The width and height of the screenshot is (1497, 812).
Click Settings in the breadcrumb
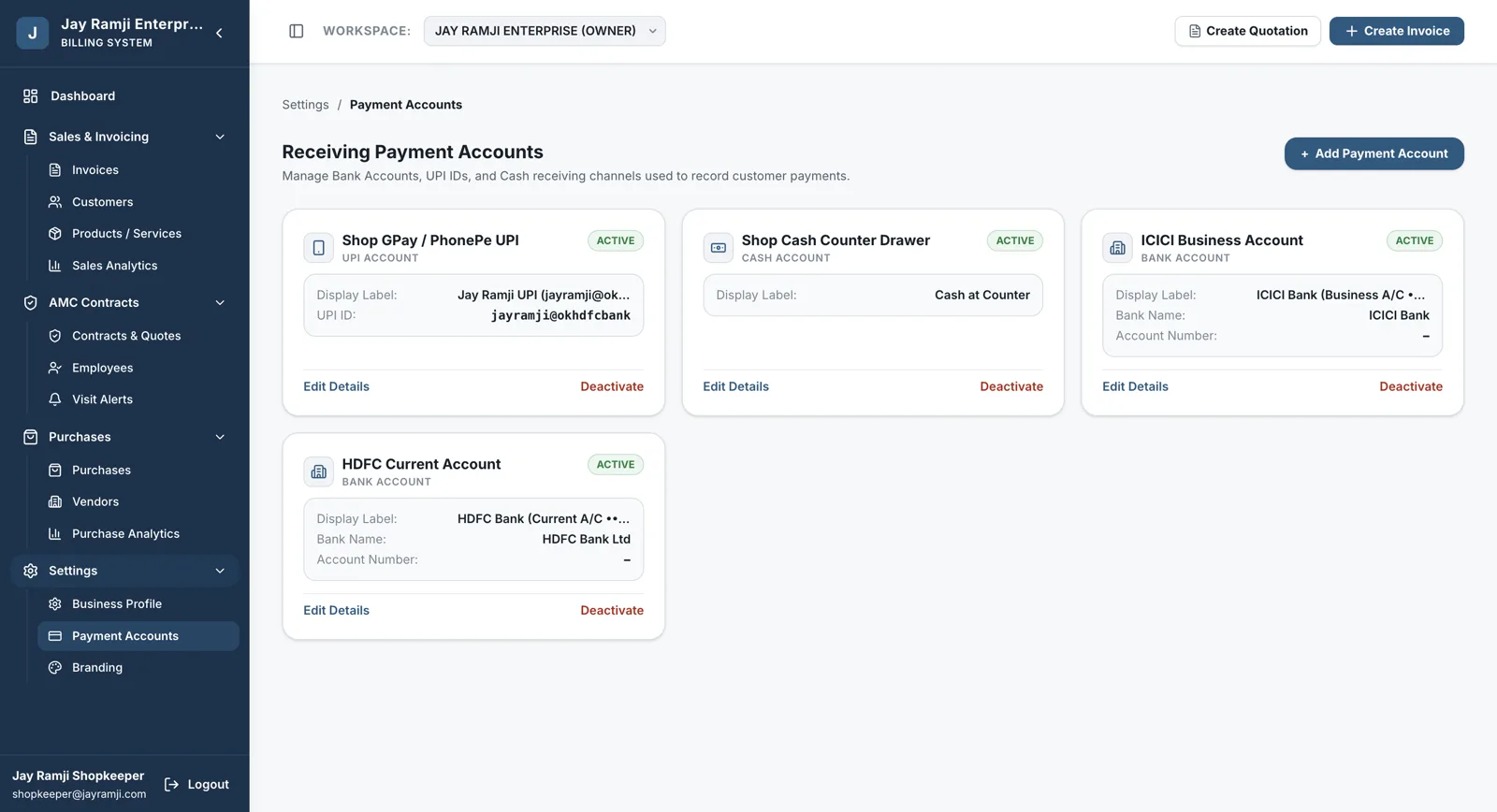[x=306, y=105]
